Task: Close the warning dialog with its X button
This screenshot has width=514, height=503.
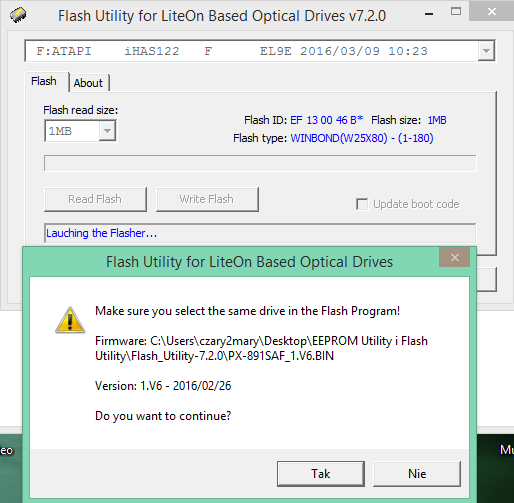Action: (455, 257)
